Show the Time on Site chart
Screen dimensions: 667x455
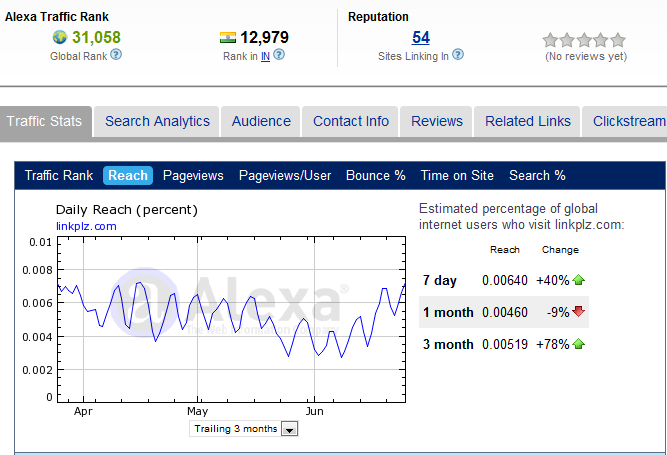(x=457, y=176)
